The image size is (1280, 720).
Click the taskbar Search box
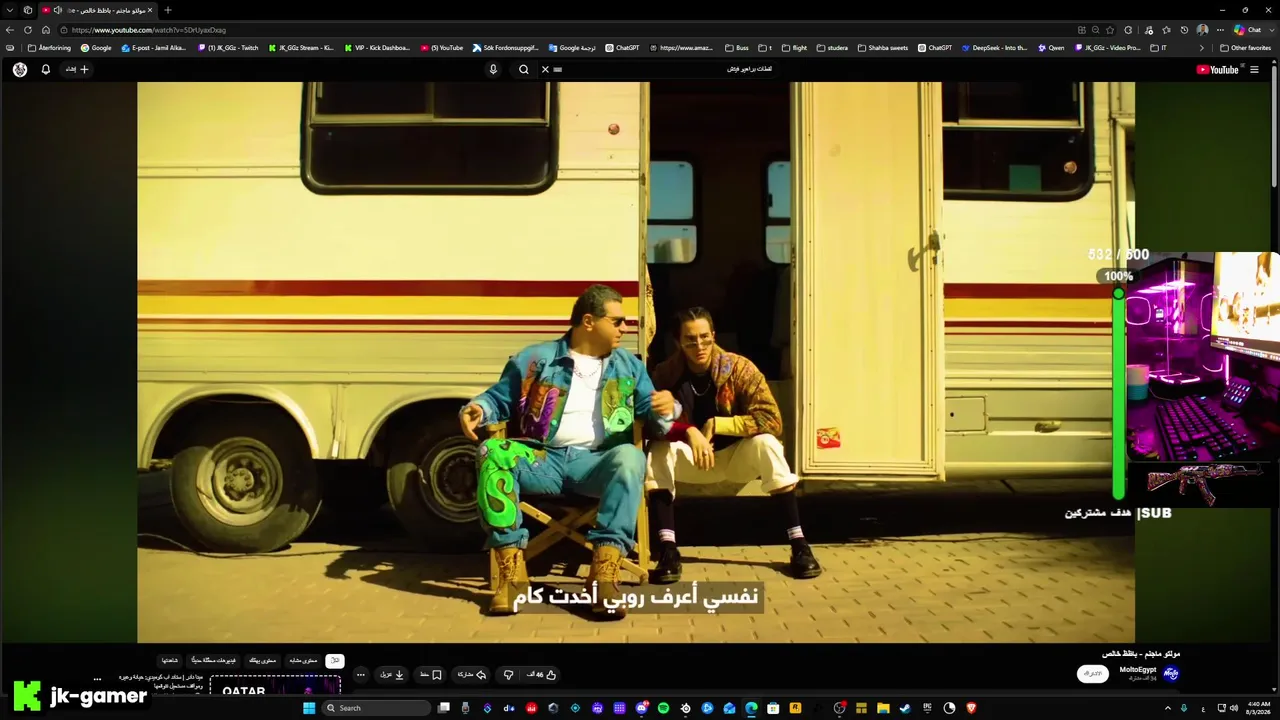[x=376, y=708]
